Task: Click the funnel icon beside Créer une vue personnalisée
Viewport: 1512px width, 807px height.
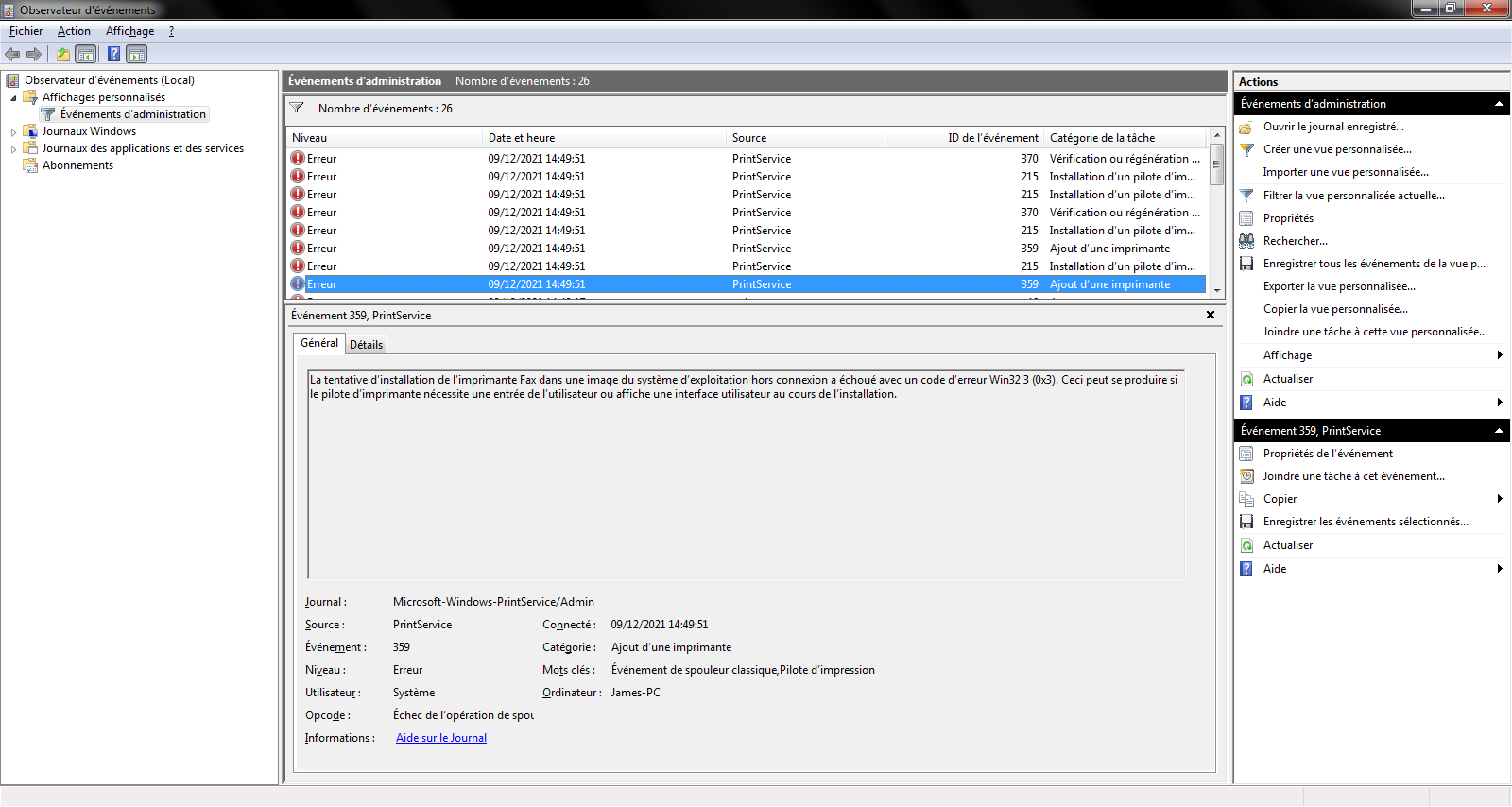Action: (x=1246, y=149)
